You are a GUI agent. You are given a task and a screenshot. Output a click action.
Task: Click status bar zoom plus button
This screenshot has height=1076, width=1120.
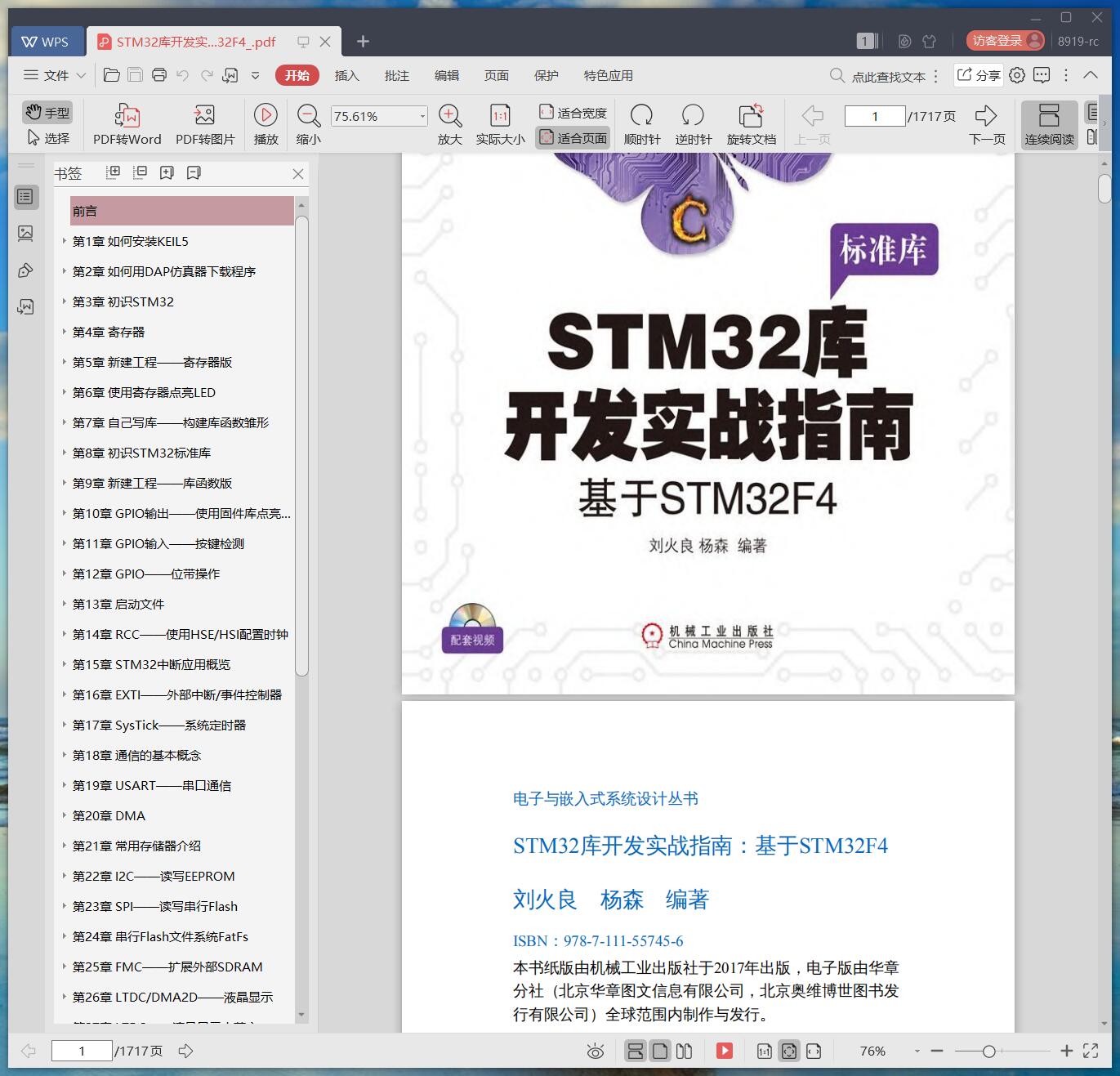click(1066, 1051)
